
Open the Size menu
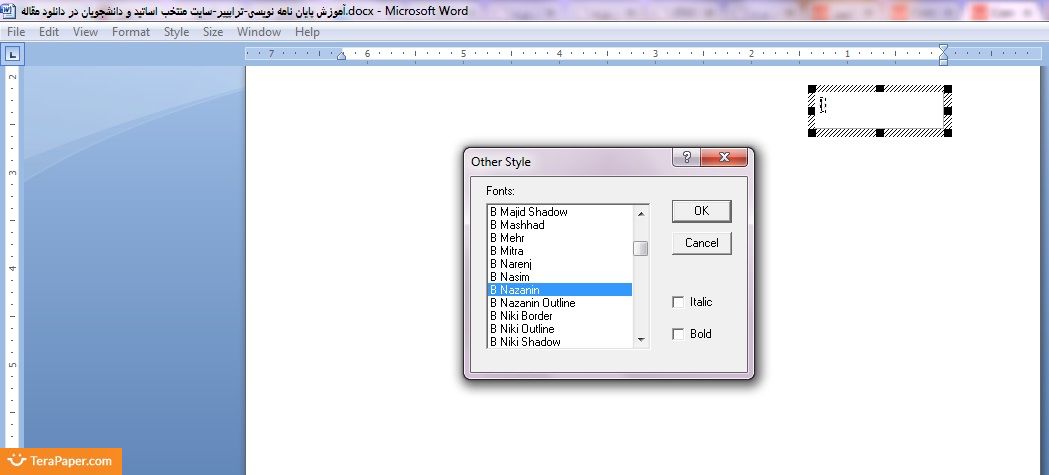(213, 31)
